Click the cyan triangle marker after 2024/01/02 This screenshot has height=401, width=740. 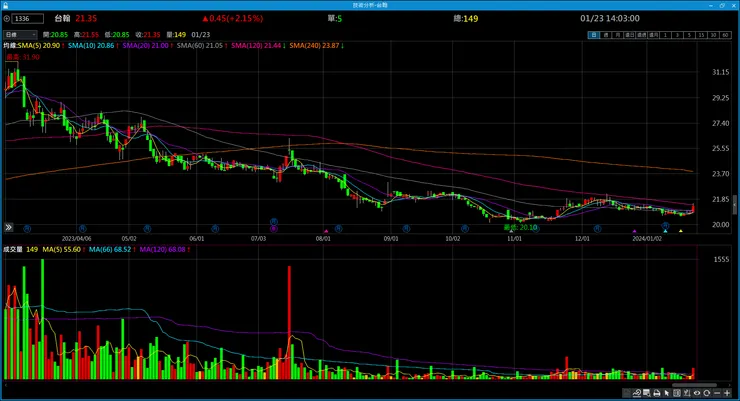click(665, 231)
